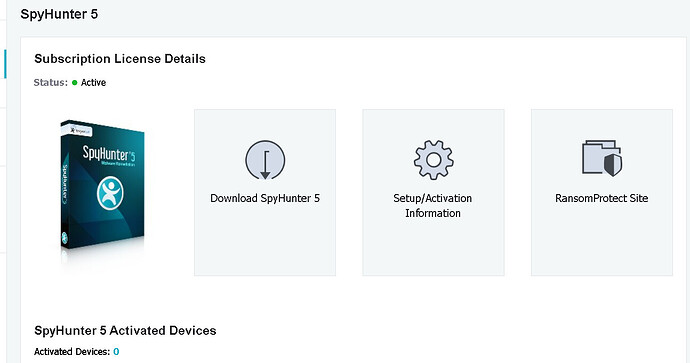Click the Status label text
Screen dimensions: 690x363
tap(51, 82)
